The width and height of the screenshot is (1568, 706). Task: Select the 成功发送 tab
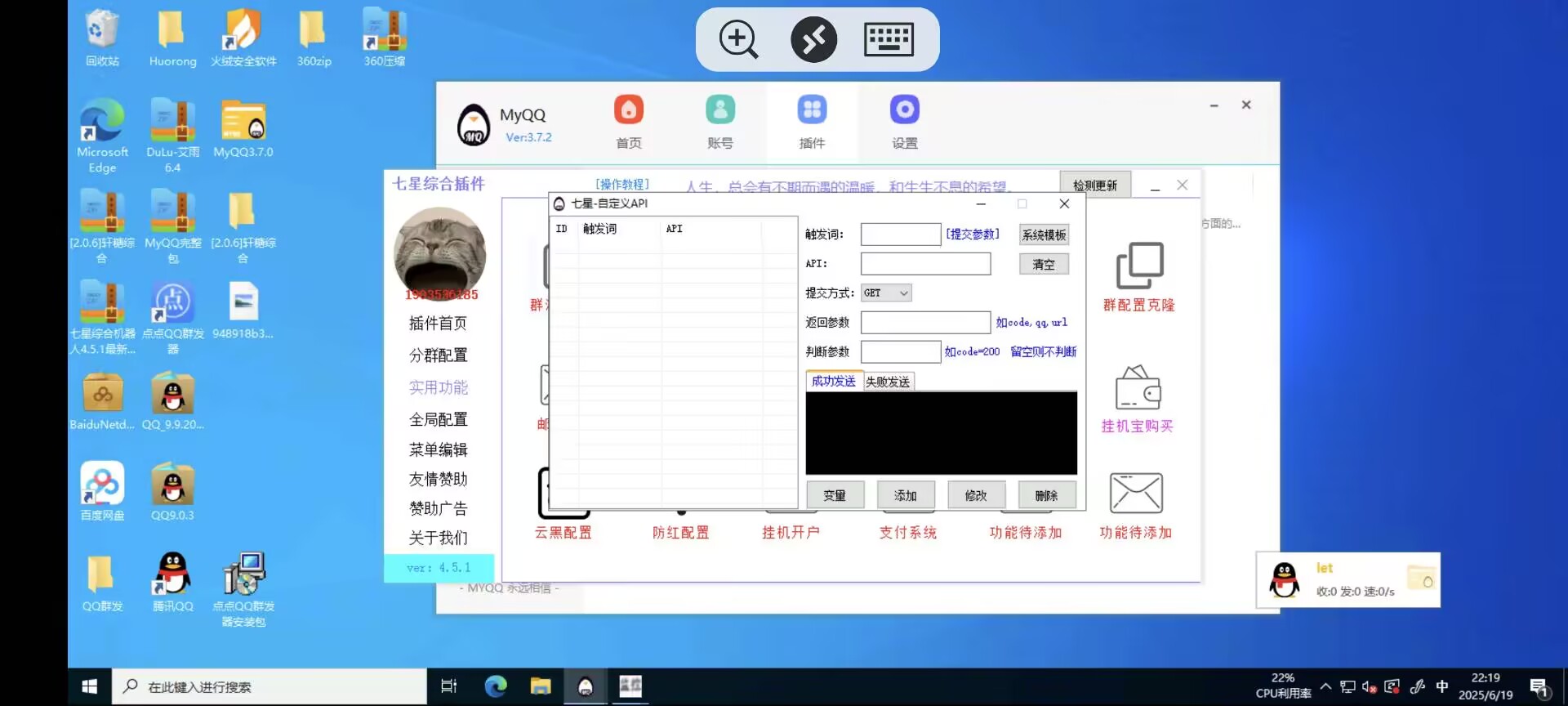[x=833, y=382]
